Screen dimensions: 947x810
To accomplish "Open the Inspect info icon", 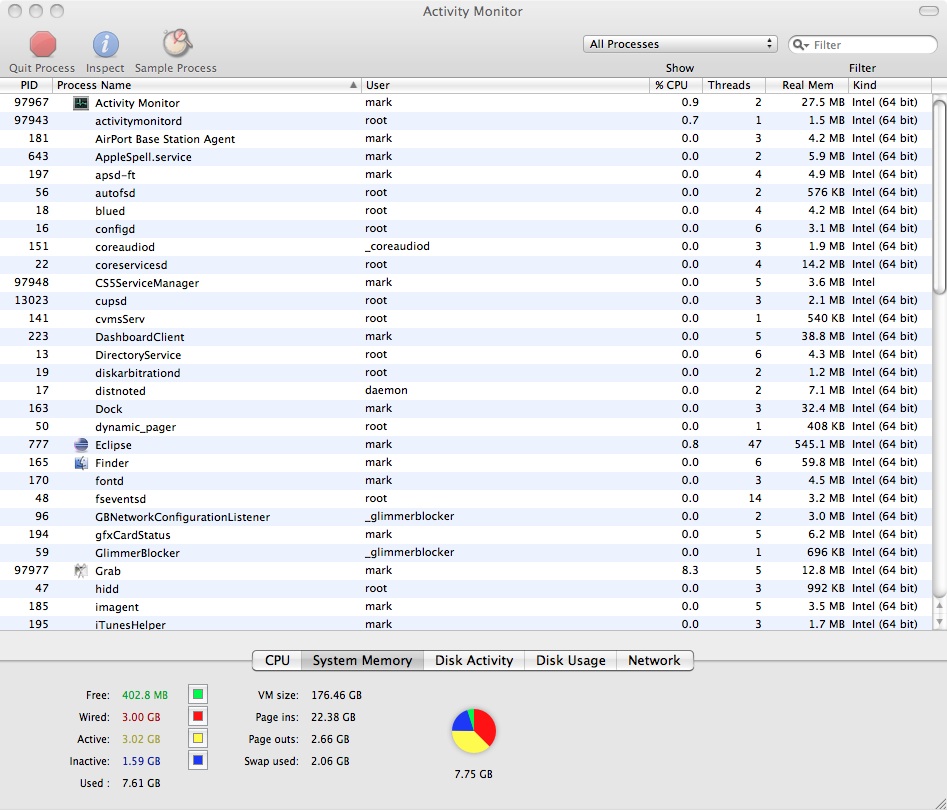I will (105, 44).
